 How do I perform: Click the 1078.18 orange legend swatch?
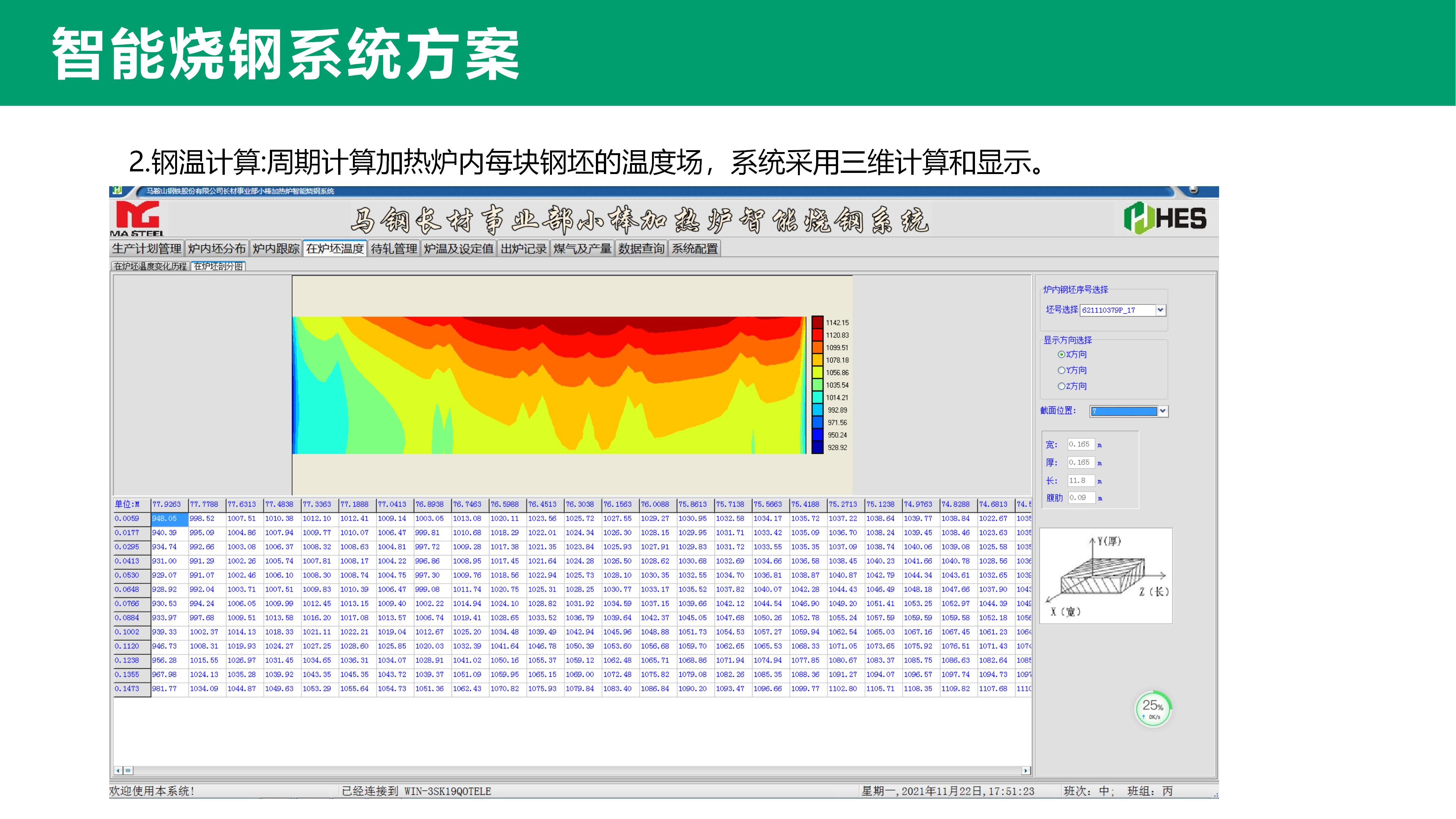pyautogui.click(x=817, y=360)
